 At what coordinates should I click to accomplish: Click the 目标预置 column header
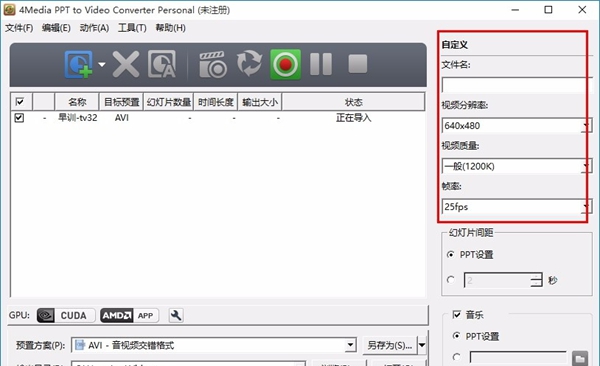pyautogui.click(x=121, y=102)
